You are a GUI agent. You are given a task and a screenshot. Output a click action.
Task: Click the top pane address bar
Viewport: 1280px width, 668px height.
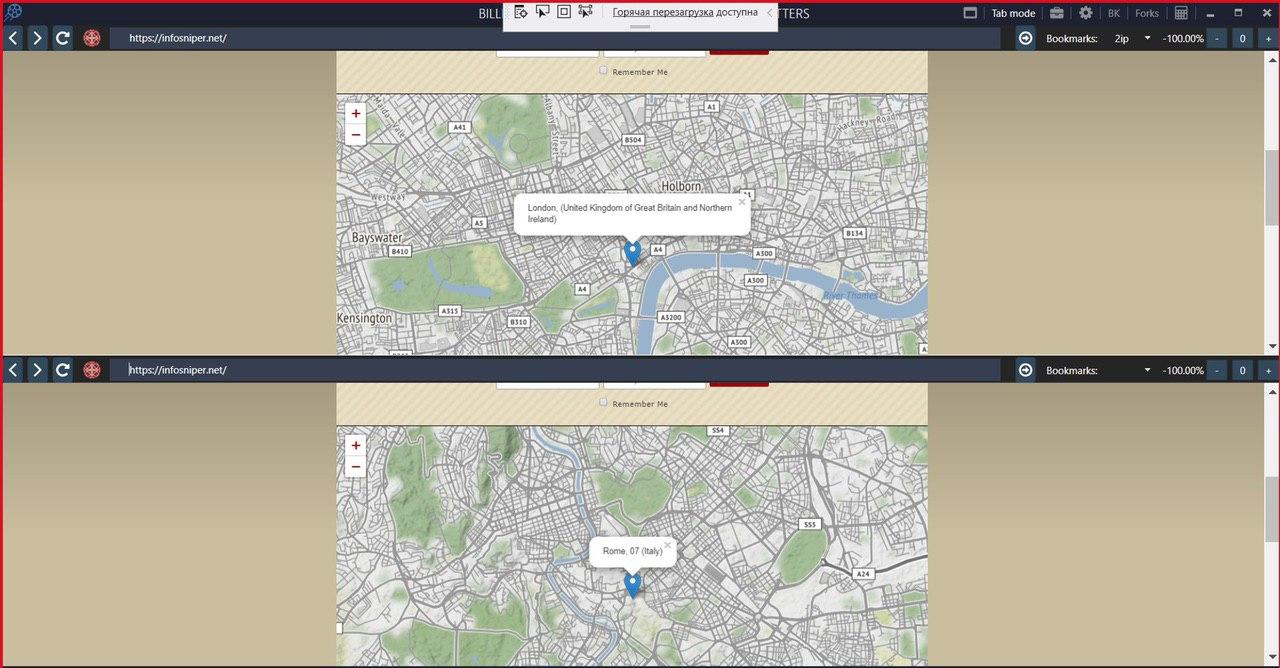555,38
